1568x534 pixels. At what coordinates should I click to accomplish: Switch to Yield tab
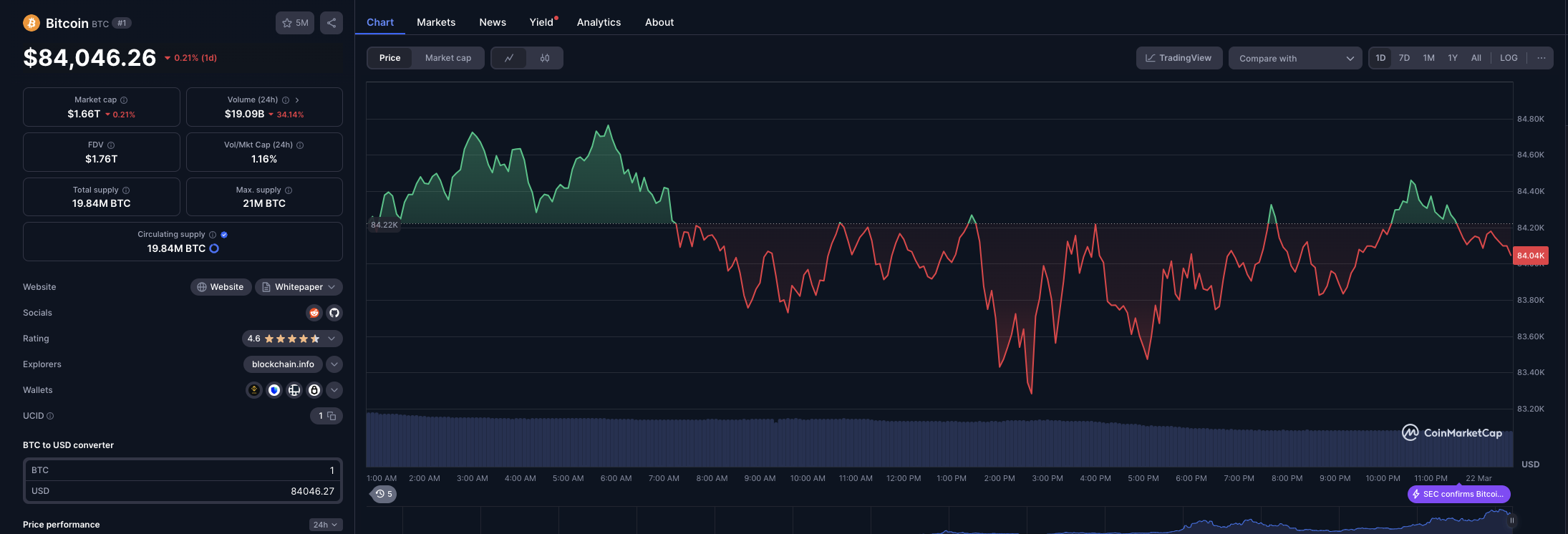(x=542, y=22)
